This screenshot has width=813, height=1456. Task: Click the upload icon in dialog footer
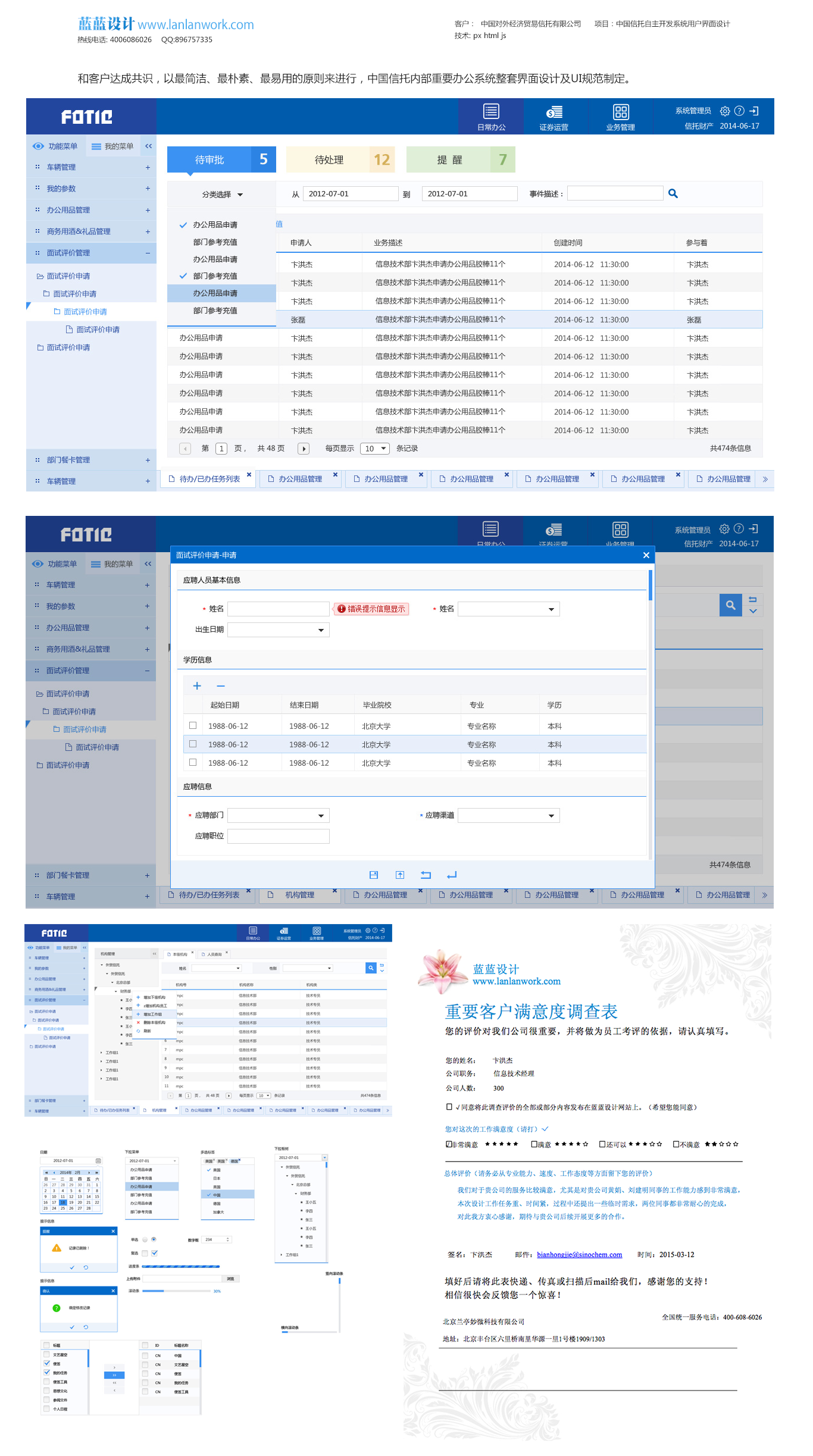(x=400, y=875)
